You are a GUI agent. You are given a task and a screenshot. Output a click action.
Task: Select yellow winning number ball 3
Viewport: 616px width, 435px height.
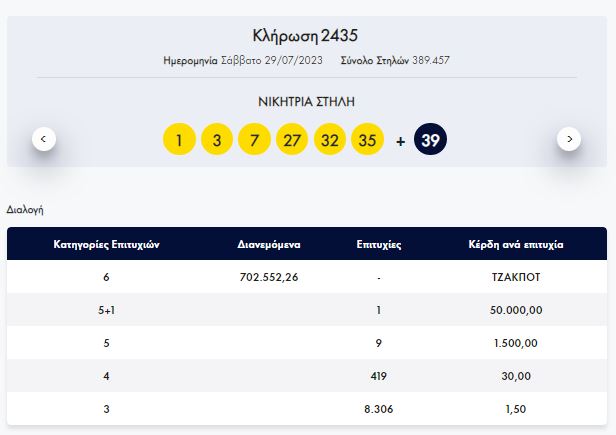217,140
